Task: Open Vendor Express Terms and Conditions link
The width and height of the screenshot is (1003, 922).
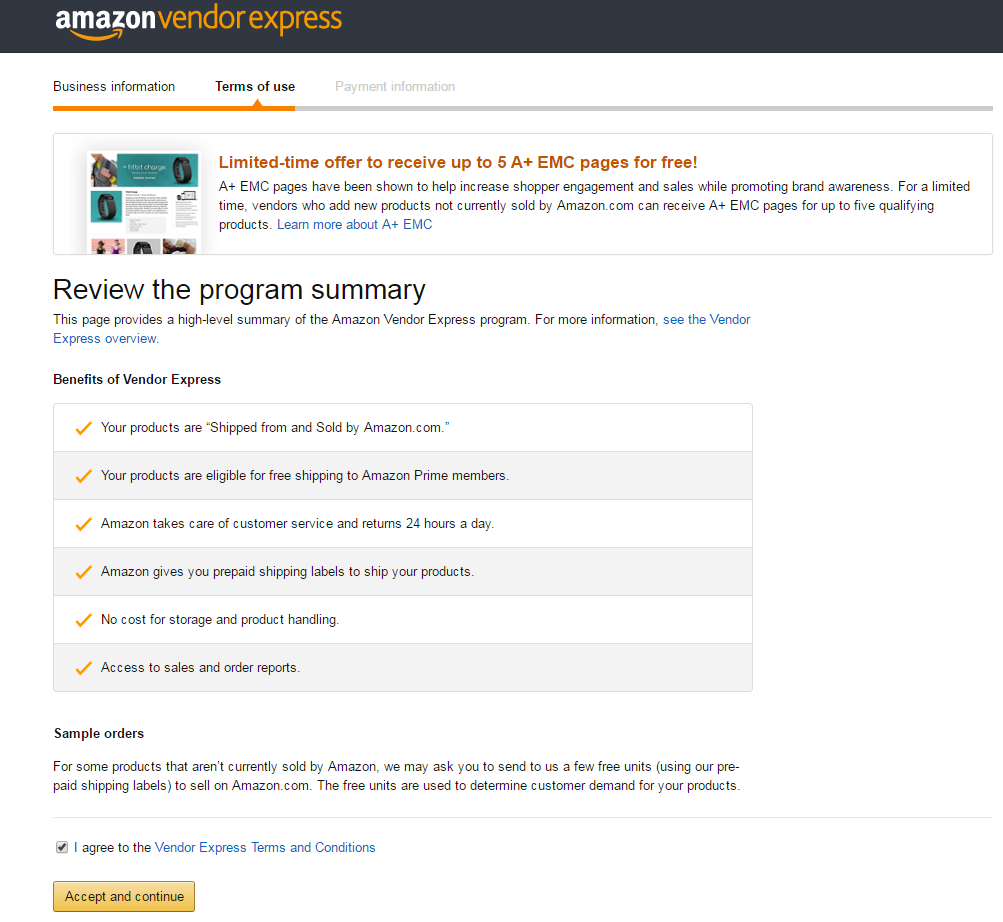Action: [x=265, y=847]
